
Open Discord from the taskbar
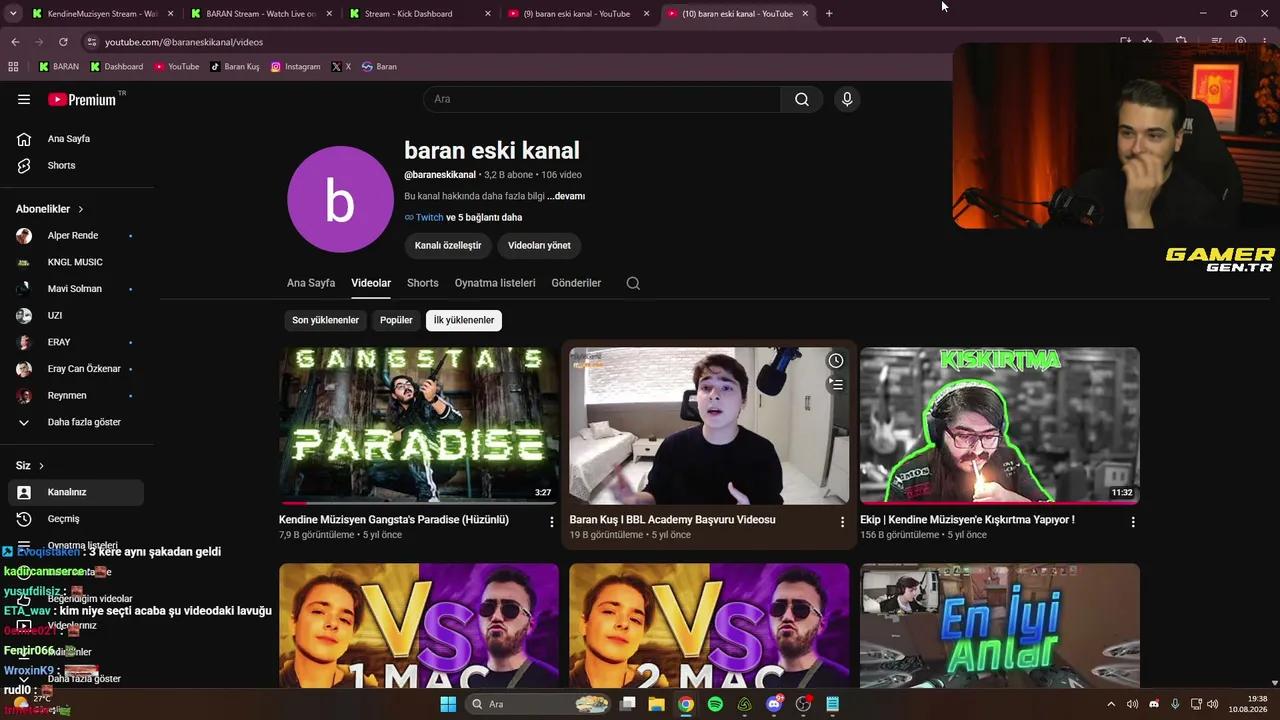(x=774, y=704)
